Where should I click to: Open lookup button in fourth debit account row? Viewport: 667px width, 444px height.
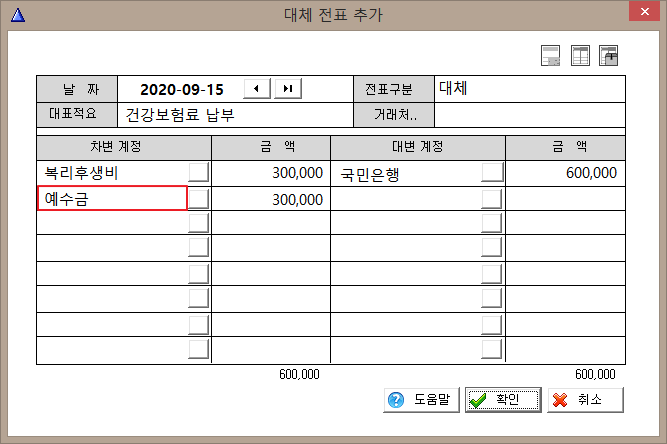point(198,247)
